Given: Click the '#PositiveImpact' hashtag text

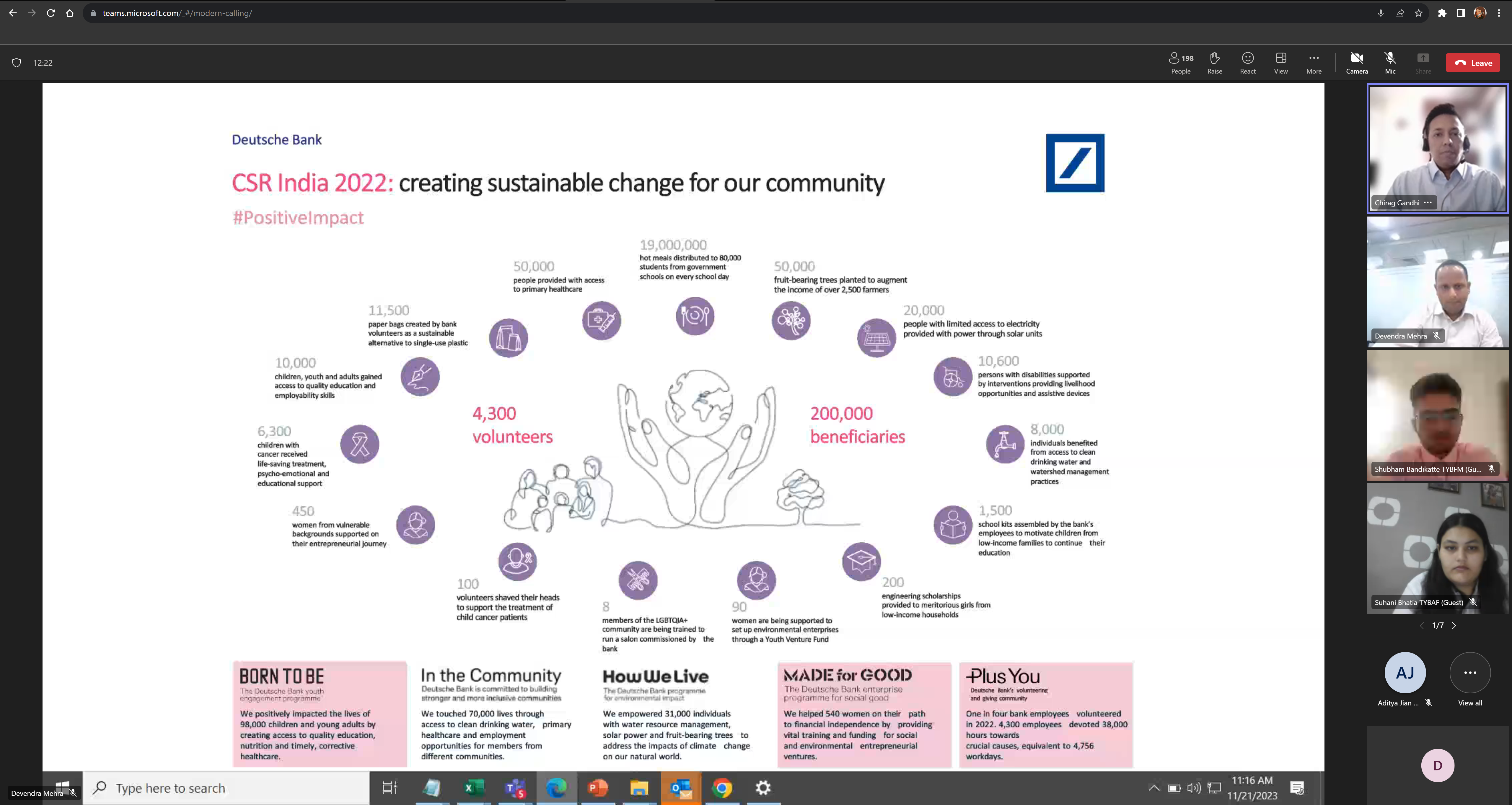Looking at the screenshot, I should pos(298,217).
